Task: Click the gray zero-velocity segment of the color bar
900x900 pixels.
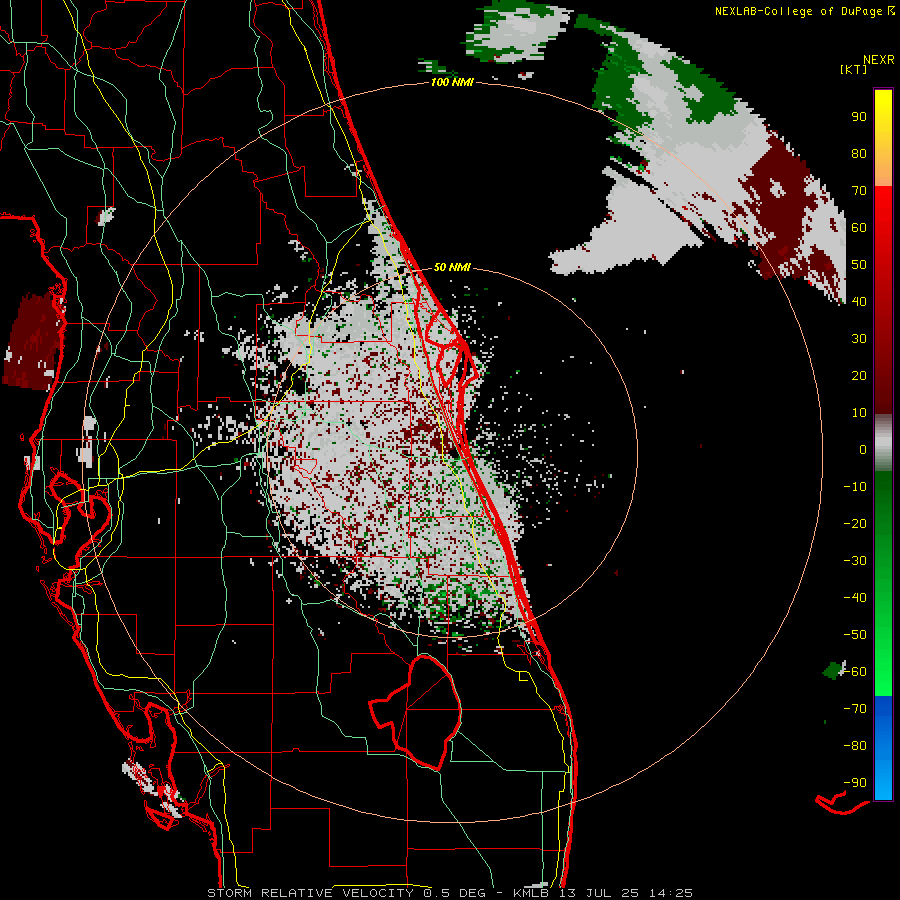Action: point(883,443)
